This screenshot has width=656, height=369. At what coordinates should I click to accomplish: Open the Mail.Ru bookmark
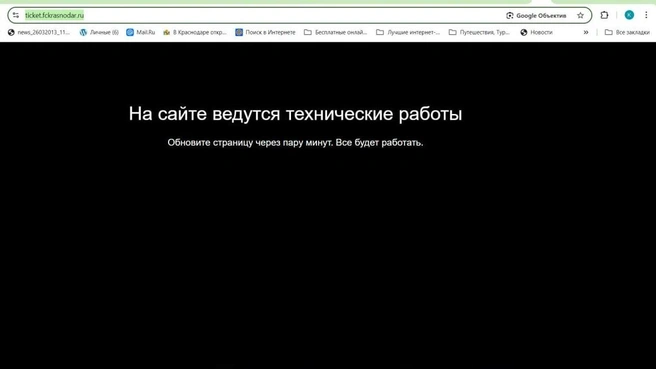point(141,32)
